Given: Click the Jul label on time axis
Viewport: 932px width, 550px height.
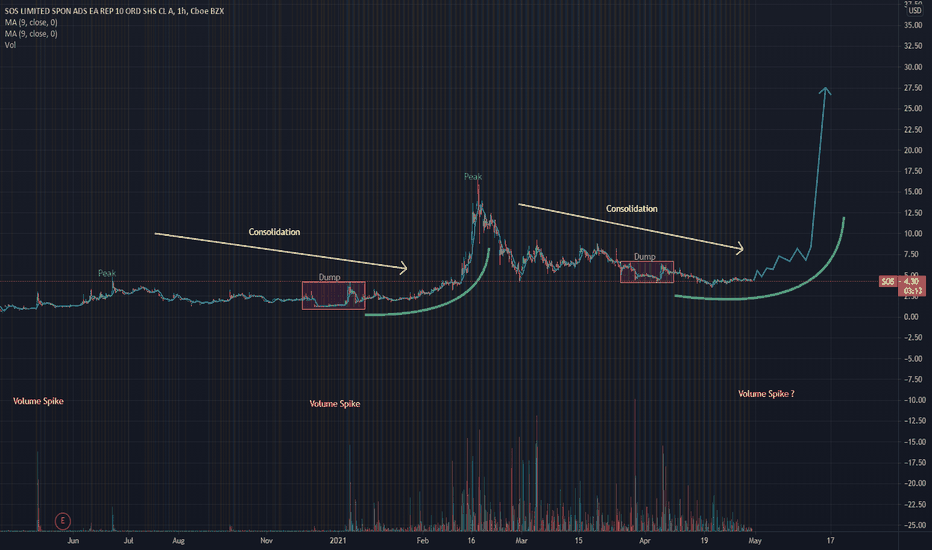Looking at the screenshot, I should click(x=128, y=540).
